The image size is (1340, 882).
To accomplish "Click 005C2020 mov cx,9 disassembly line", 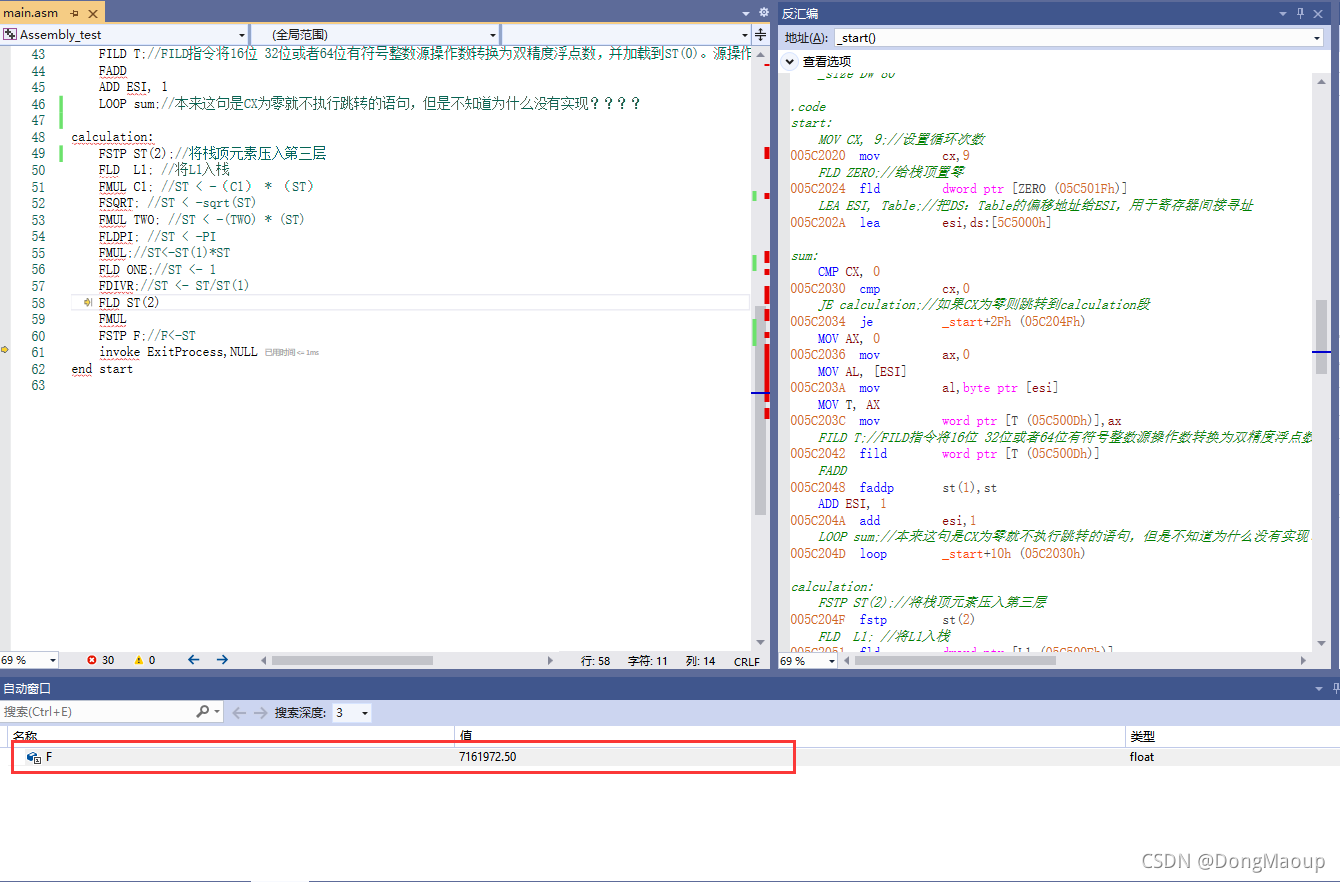I will (880, 156).
